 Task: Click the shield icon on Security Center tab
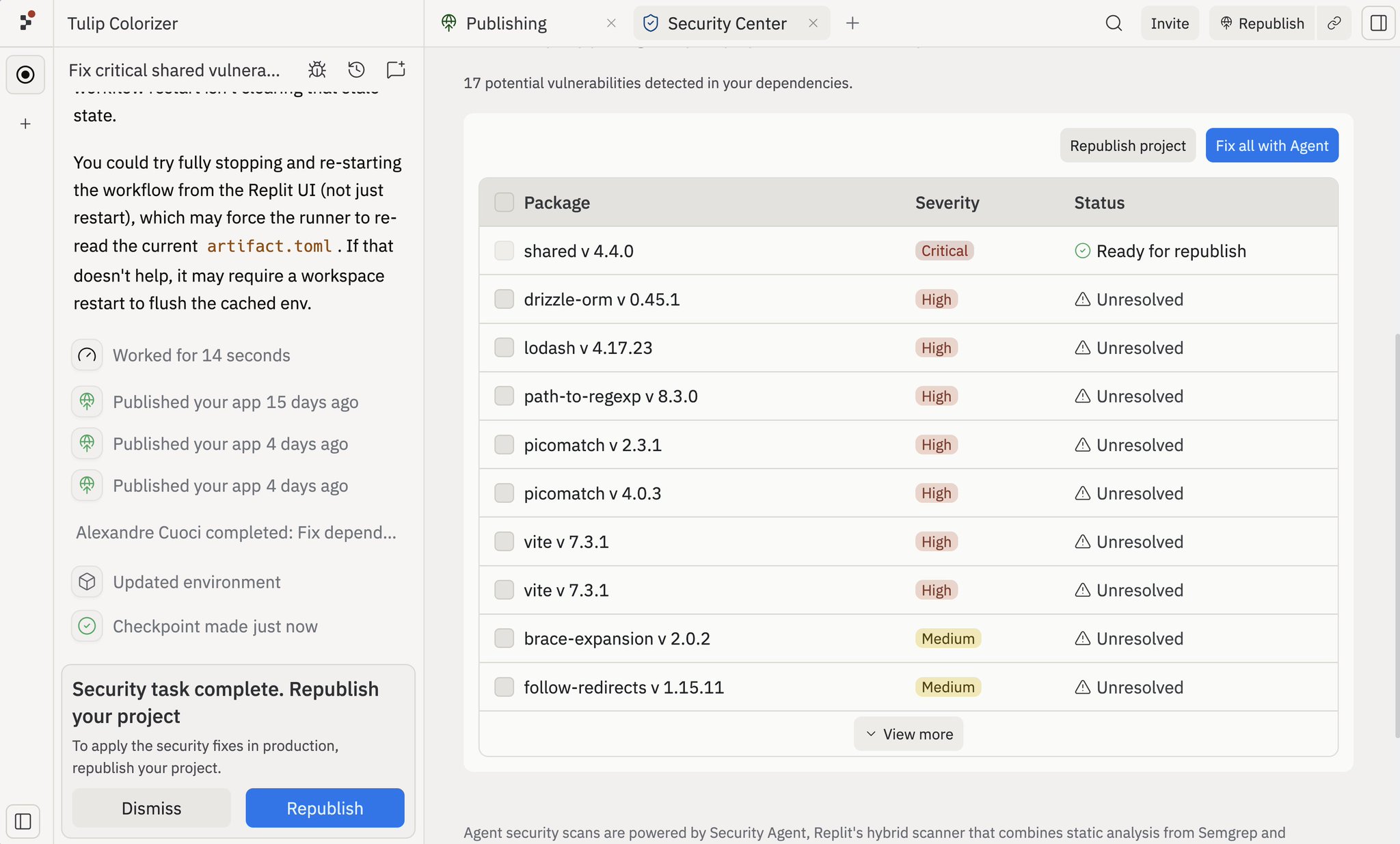(x=651, y=23)
